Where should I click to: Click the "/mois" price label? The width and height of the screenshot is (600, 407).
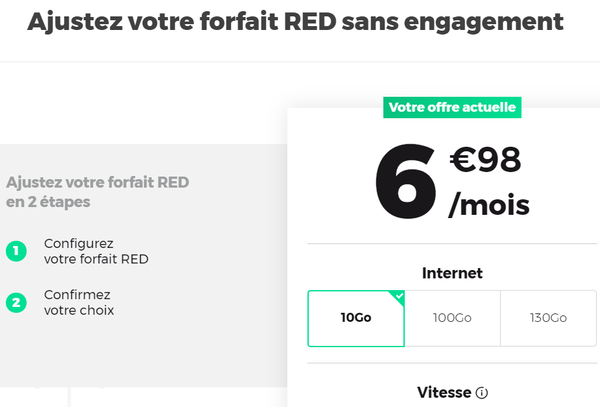489,205
